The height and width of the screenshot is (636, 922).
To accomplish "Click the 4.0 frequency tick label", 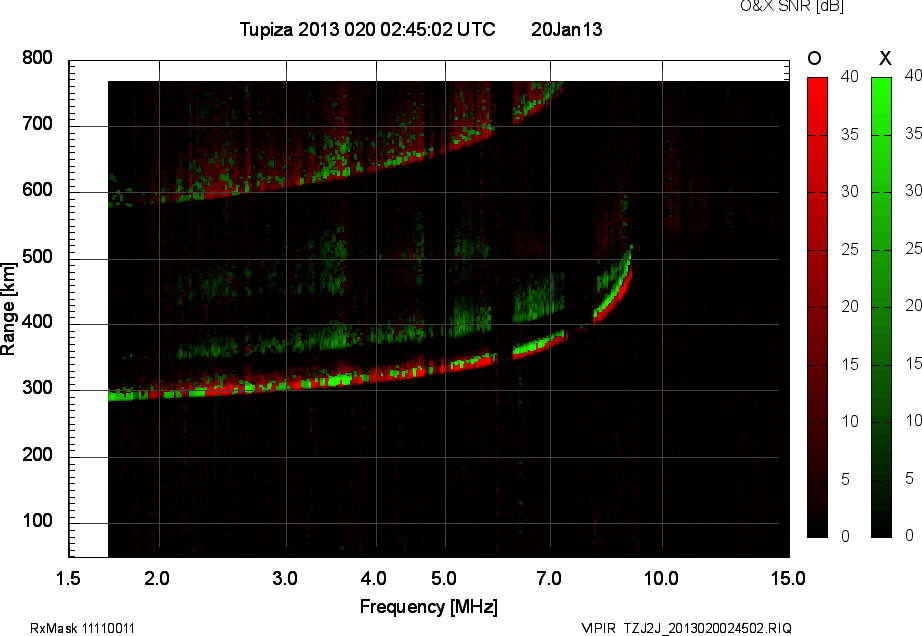I will click(373, 578).
